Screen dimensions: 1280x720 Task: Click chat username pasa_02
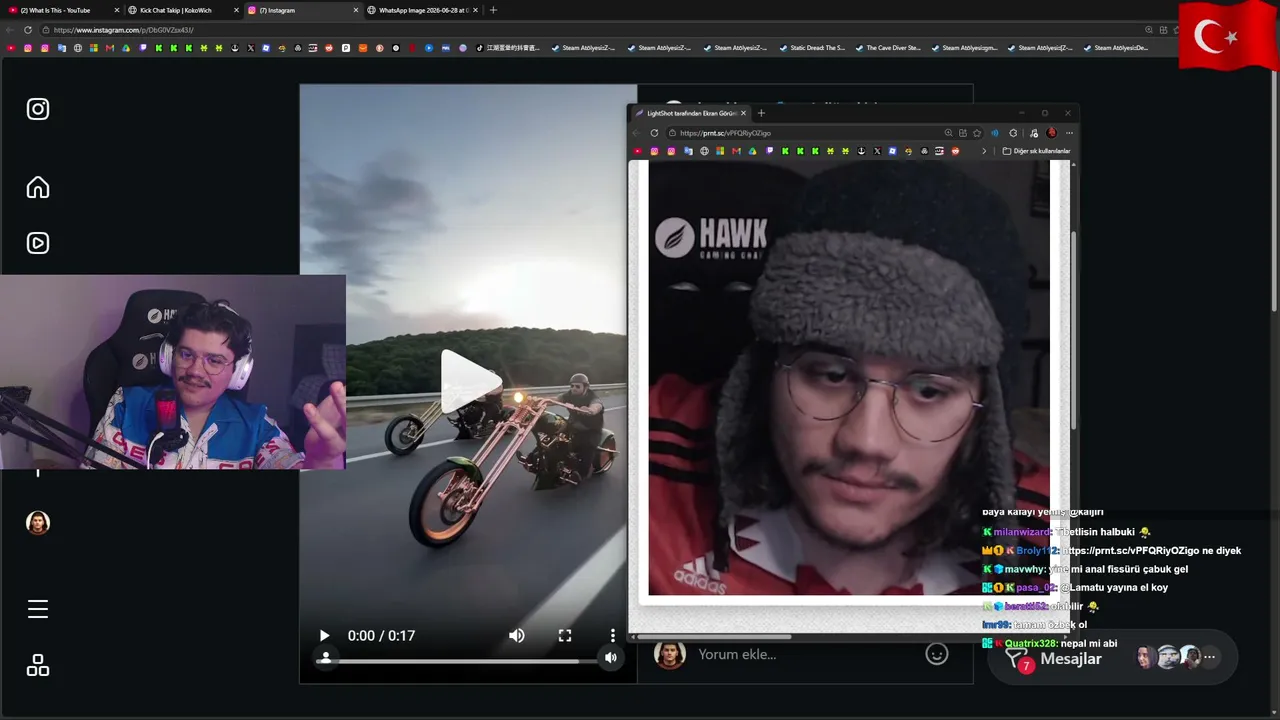coord(1036,588)
